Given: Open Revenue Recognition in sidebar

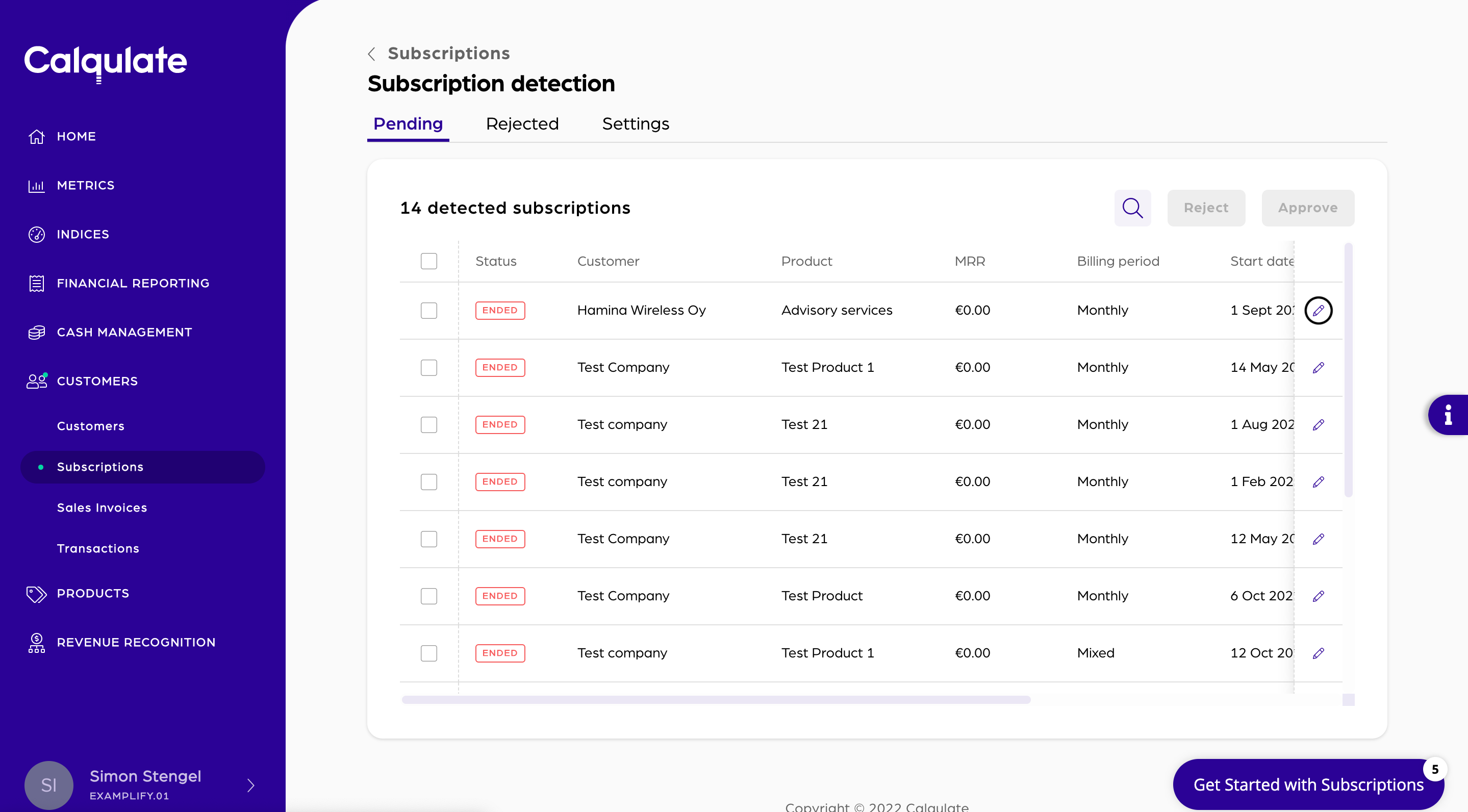Looking at the screenshot, I should (x=136, y=642).
